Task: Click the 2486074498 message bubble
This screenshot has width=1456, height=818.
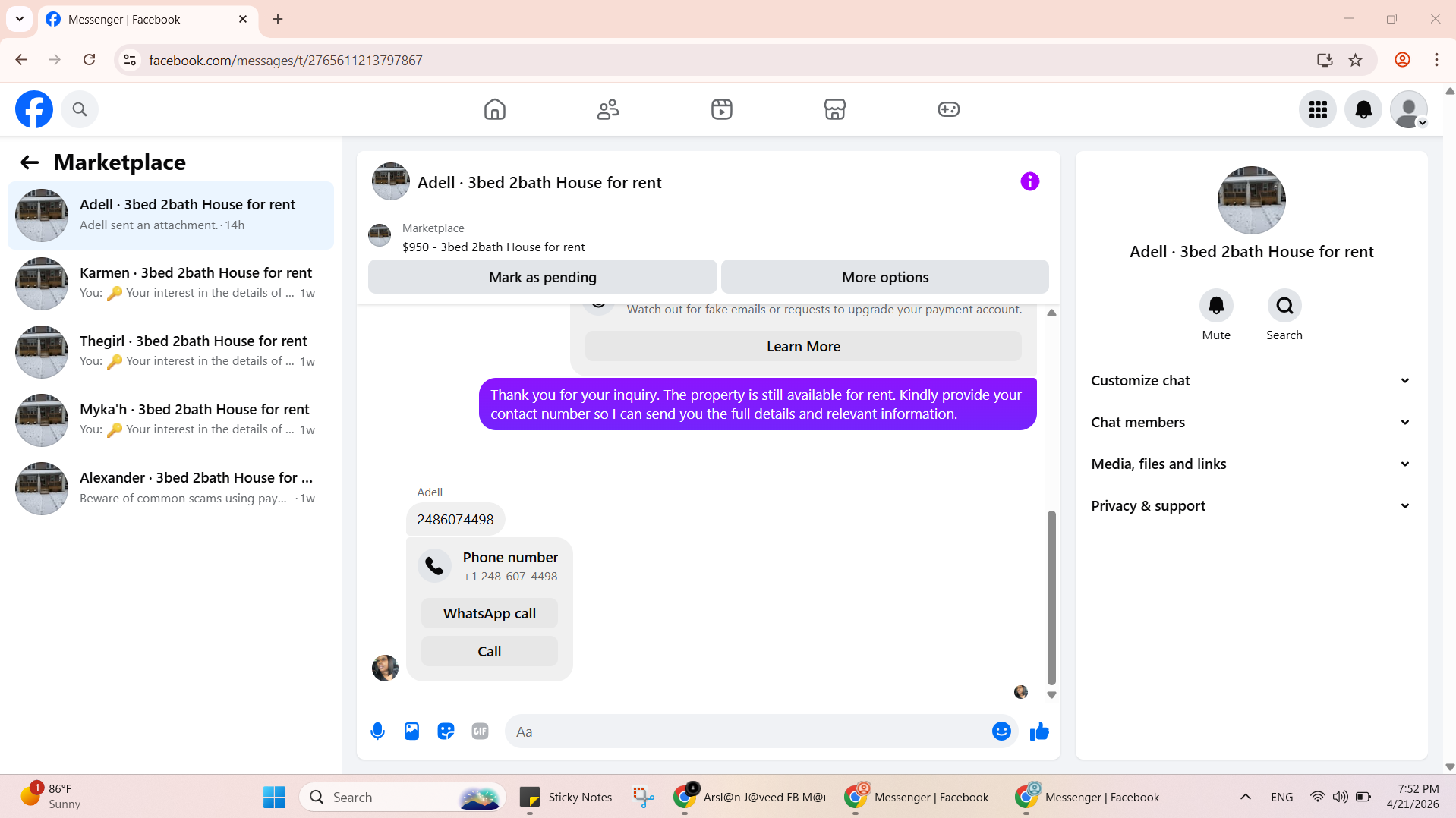Action: click(x=455, y=520)
